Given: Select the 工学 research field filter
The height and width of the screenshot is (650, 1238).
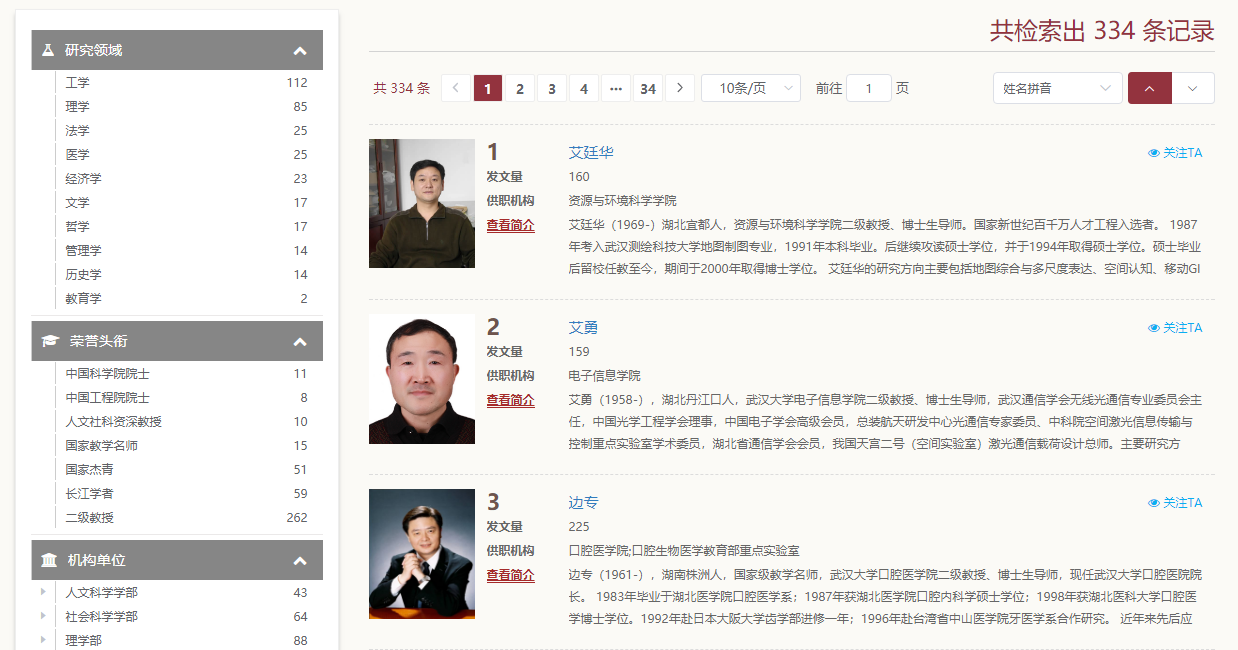Looking at the screenshot, I should [x=77, y=82].
